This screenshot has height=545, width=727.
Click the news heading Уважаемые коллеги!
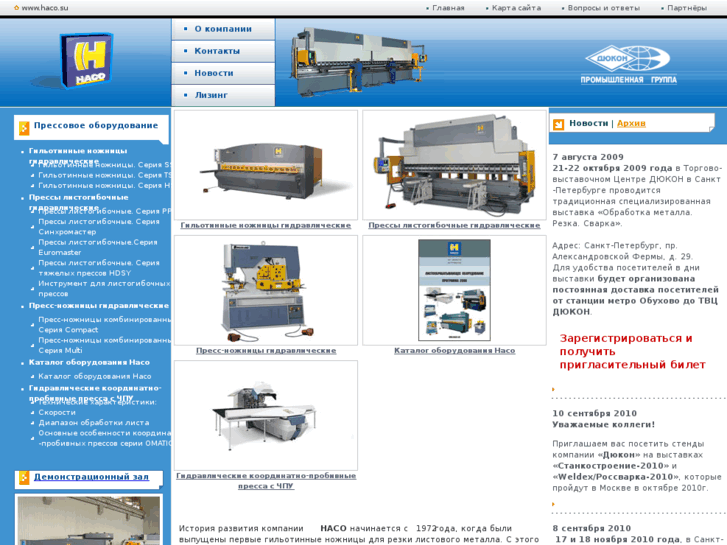click(x=603, y=424)
